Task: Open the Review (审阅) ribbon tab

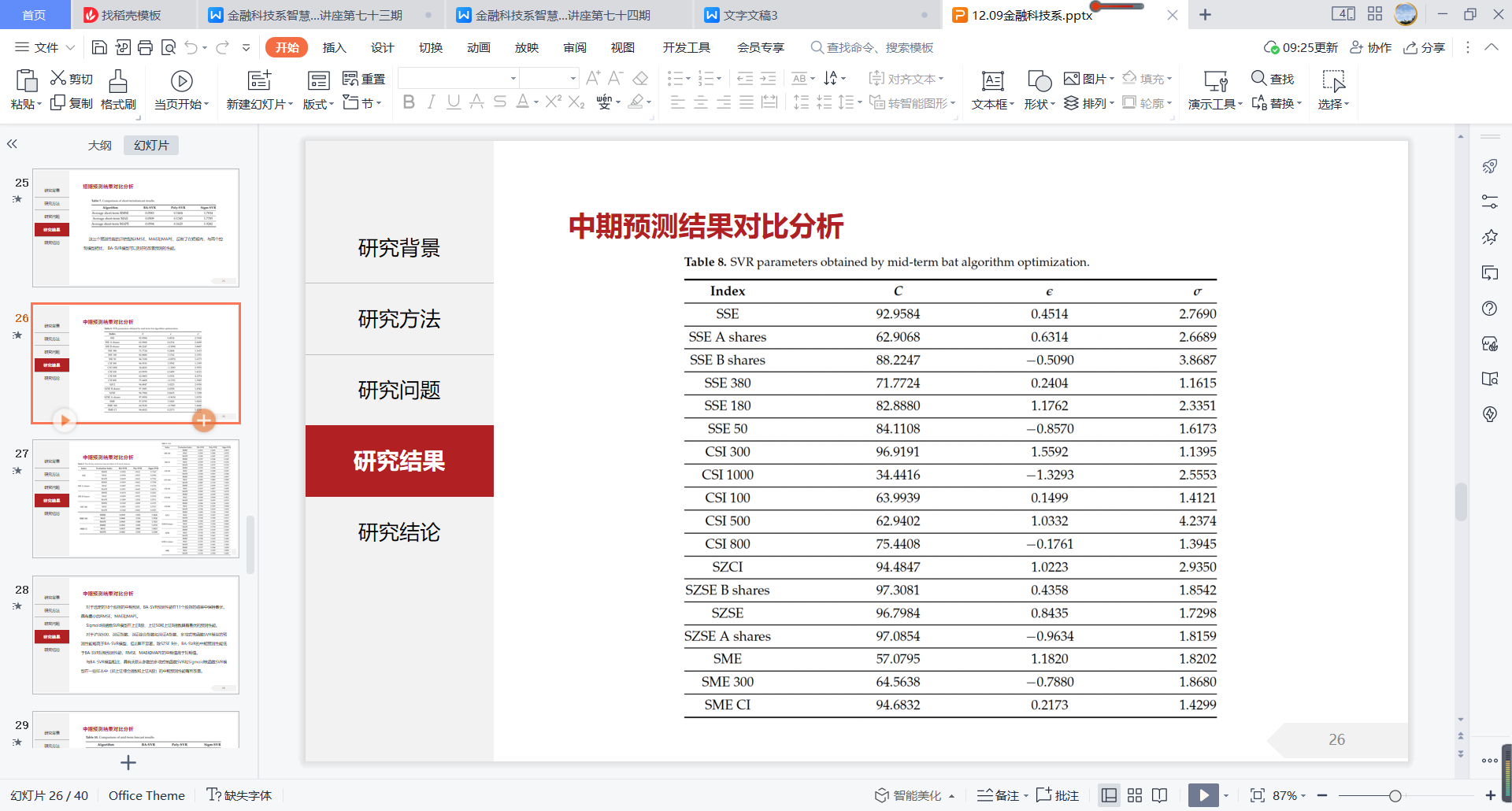Action: (x=575, y=47)
